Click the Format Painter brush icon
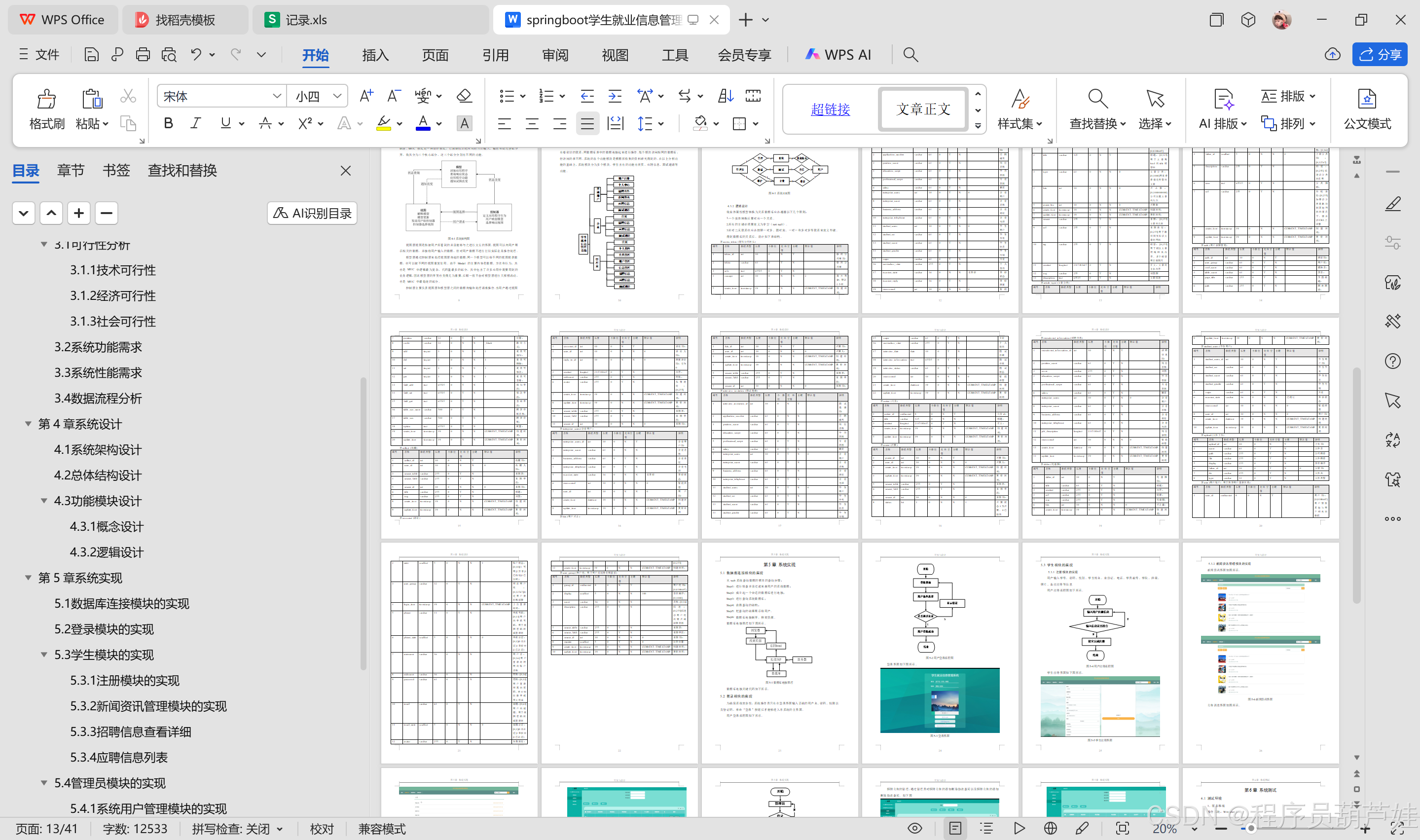1420x840 pixels. point(46,100)
